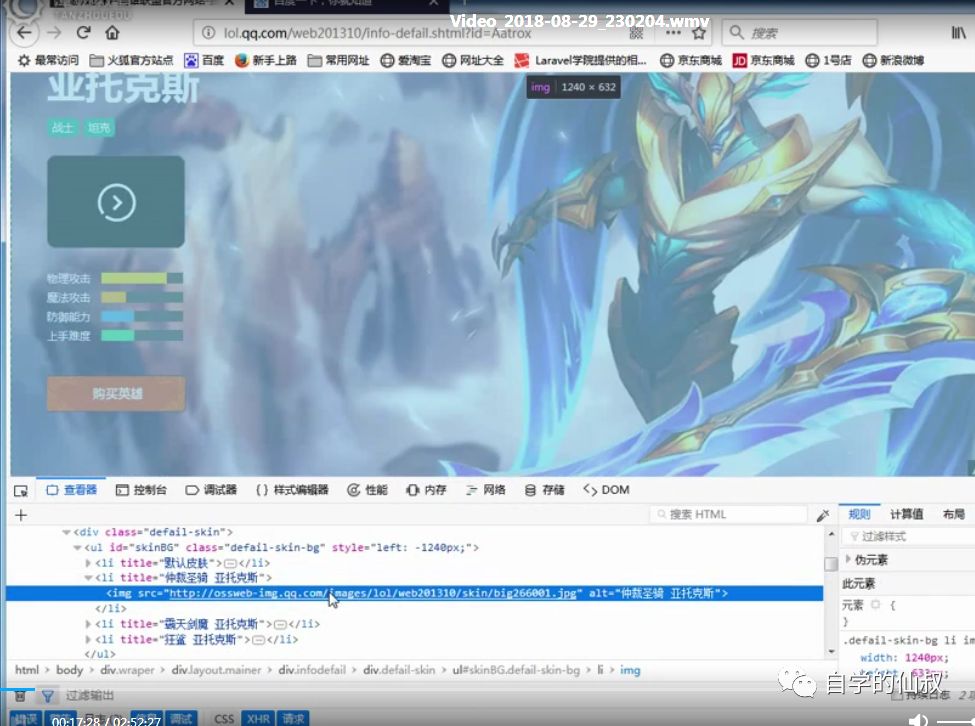
Task: Click the ellipsis badge in the 默认皮肤 row
Action: click(230, 563)
